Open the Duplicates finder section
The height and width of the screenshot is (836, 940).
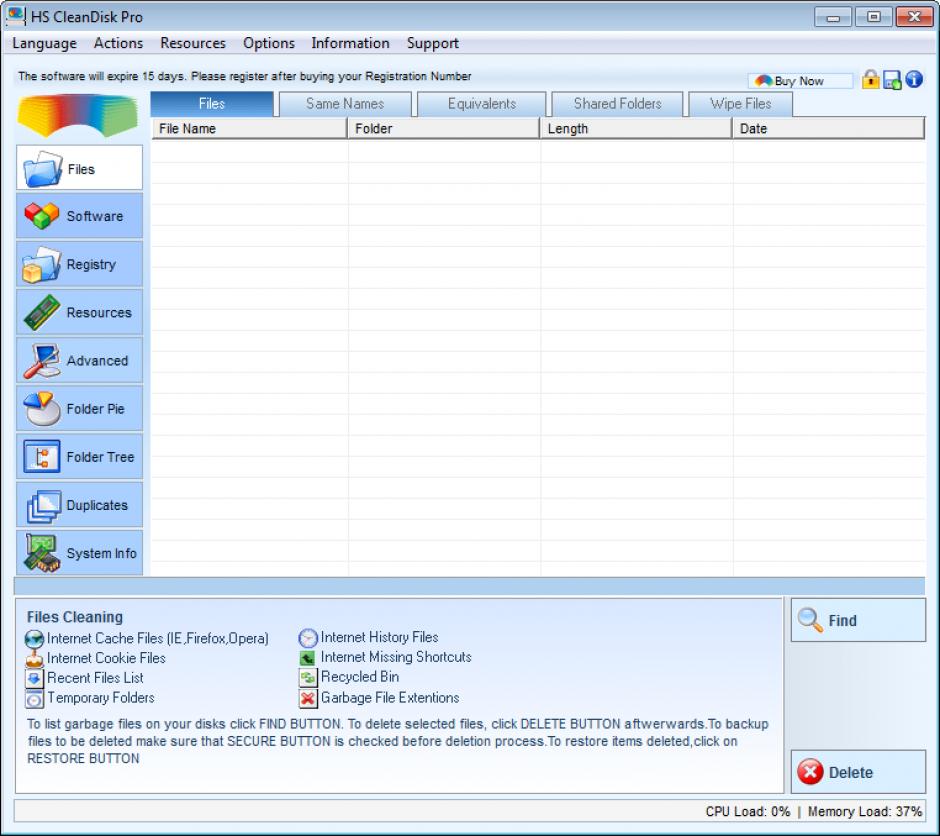click(x=80, y=505)
